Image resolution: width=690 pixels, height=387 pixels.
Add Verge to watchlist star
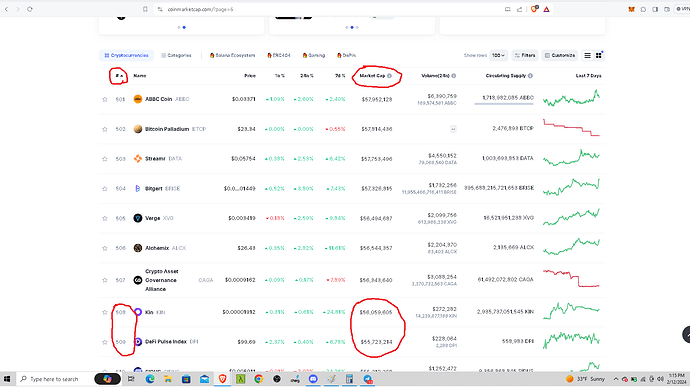(105, 218)
